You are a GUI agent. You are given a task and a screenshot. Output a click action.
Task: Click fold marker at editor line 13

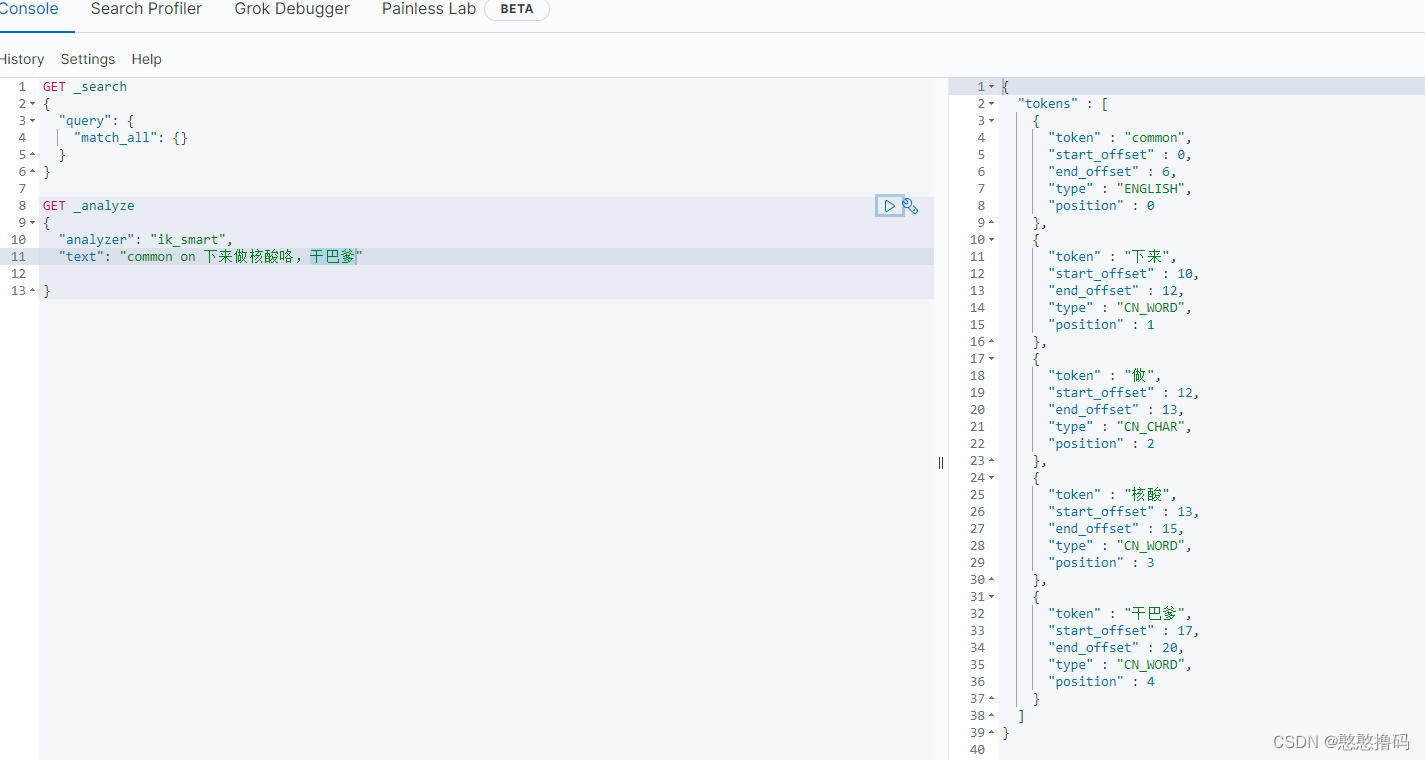[32, 291]
